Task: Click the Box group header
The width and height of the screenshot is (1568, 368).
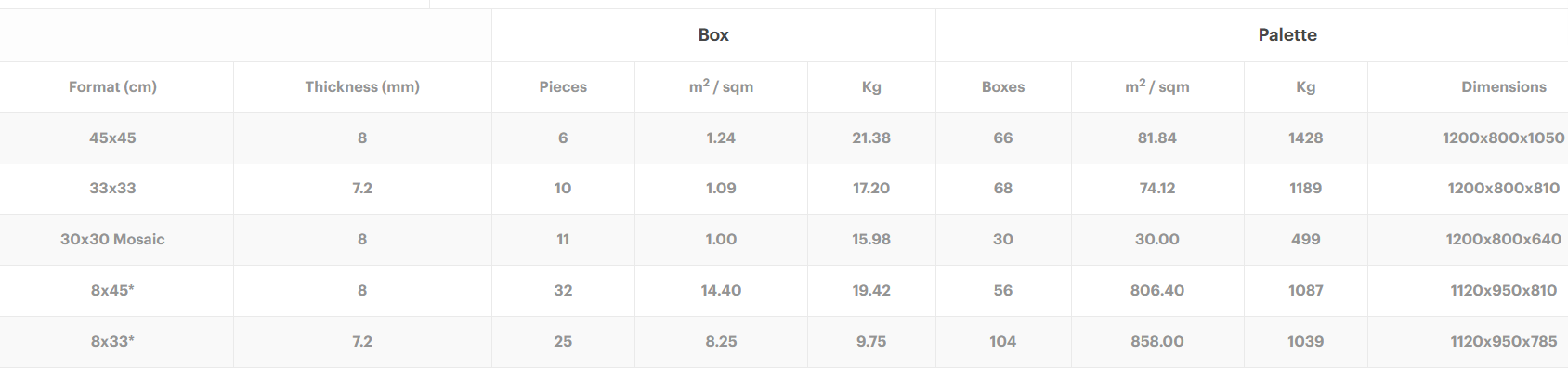Action: [713, 35]
